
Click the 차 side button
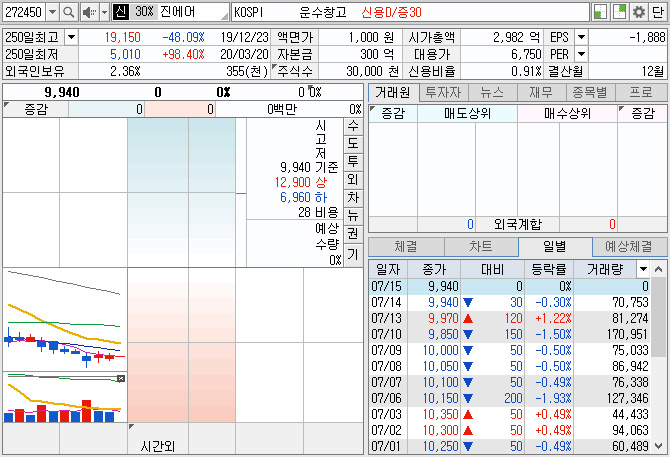[x=353, y=197]
